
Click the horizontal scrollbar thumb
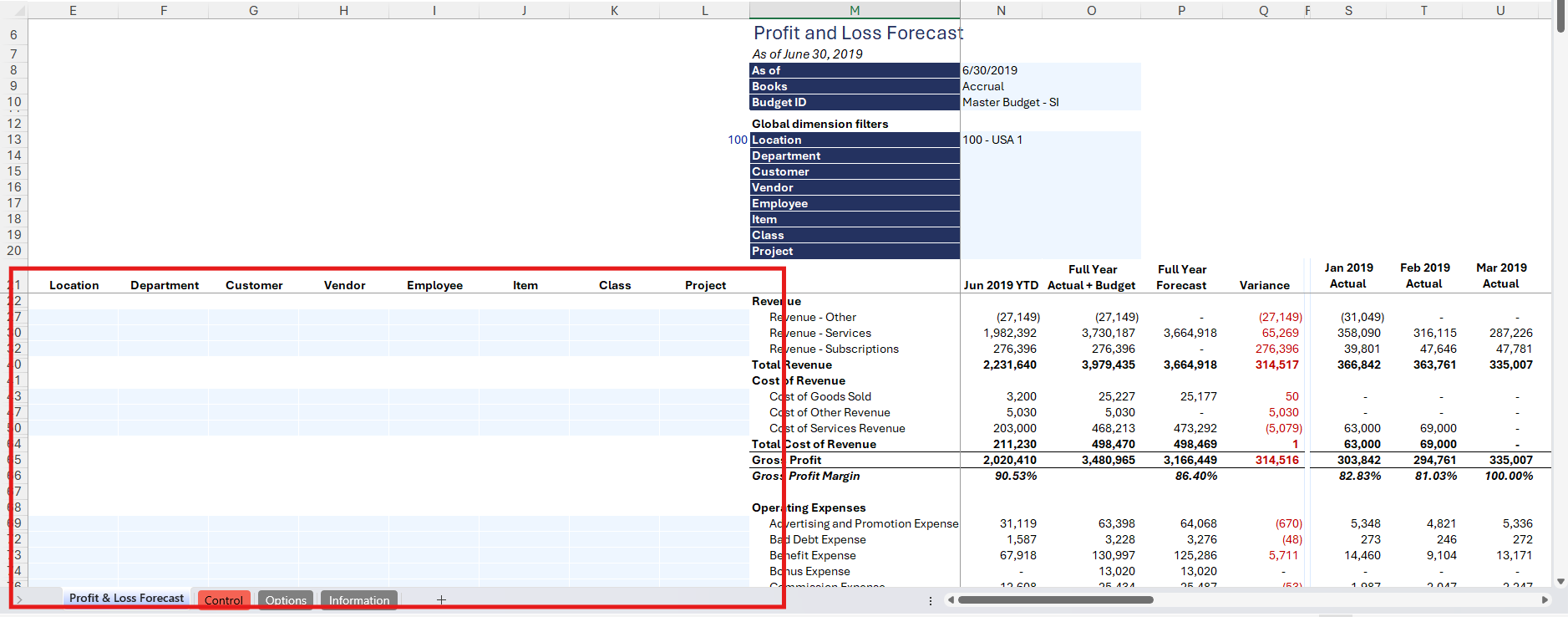coord(1055,599)
